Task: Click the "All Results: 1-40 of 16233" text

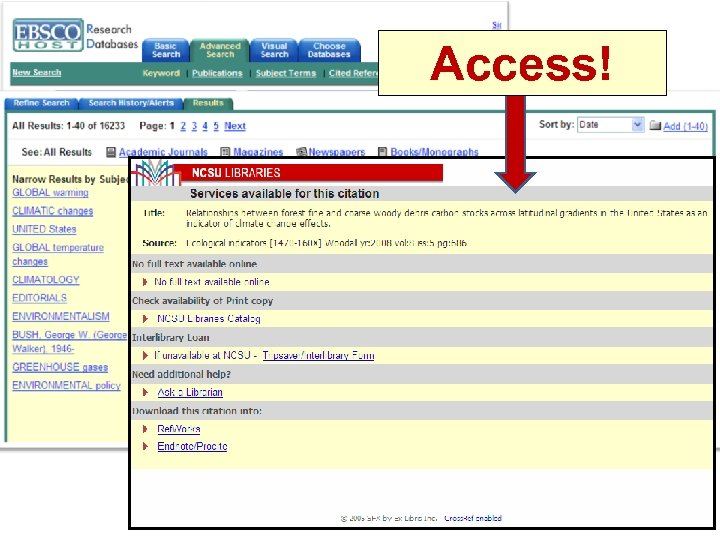Action: (x=68, y=126)
